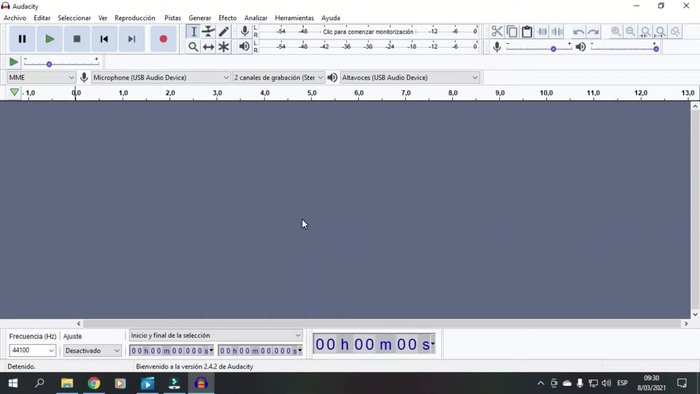Screen dimensions: 700x394
Task: Open selection end time format arrow
Action: pyautogui.click(x=300, y=350)
